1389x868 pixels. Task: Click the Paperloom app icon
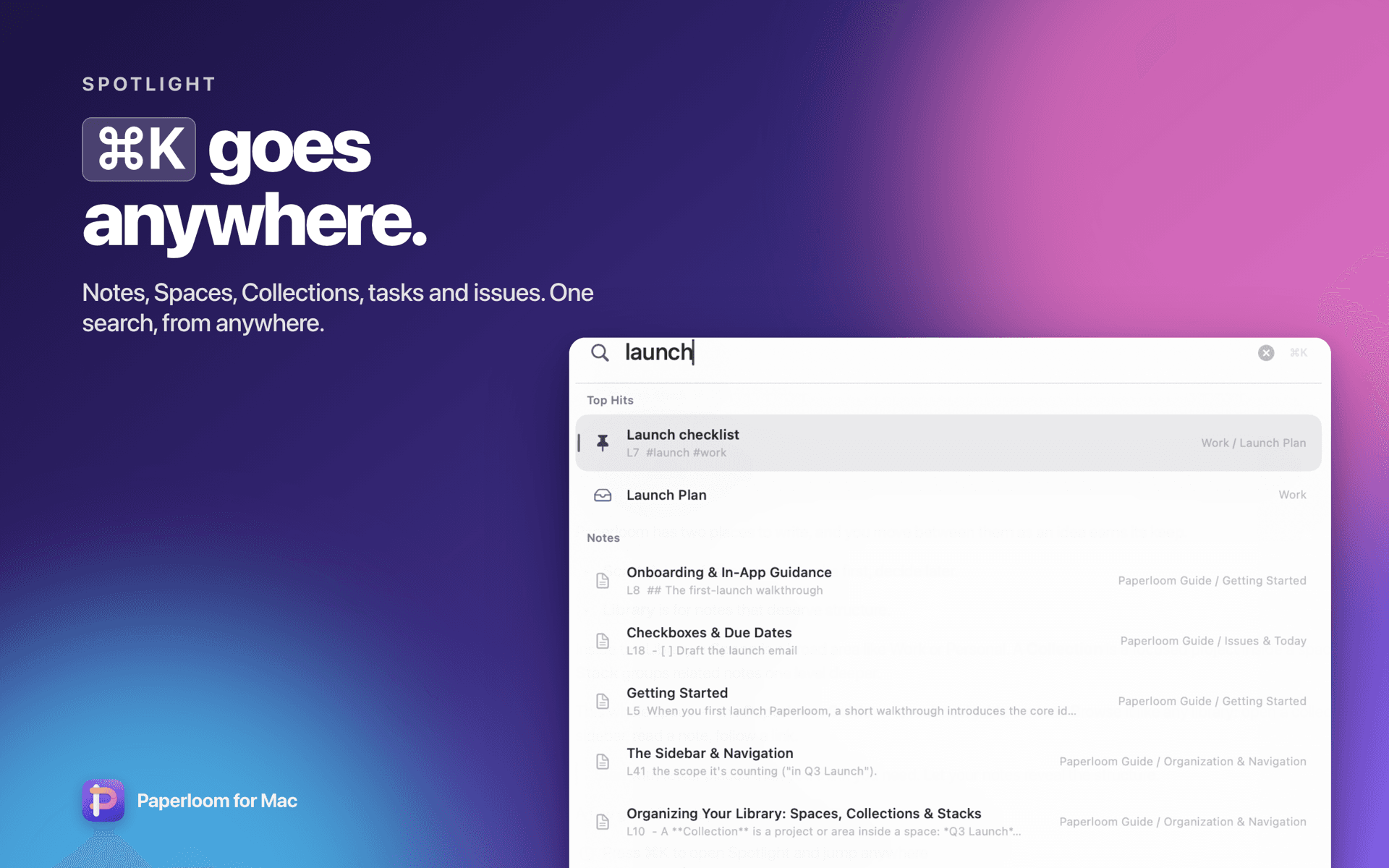tap(103, 801)
